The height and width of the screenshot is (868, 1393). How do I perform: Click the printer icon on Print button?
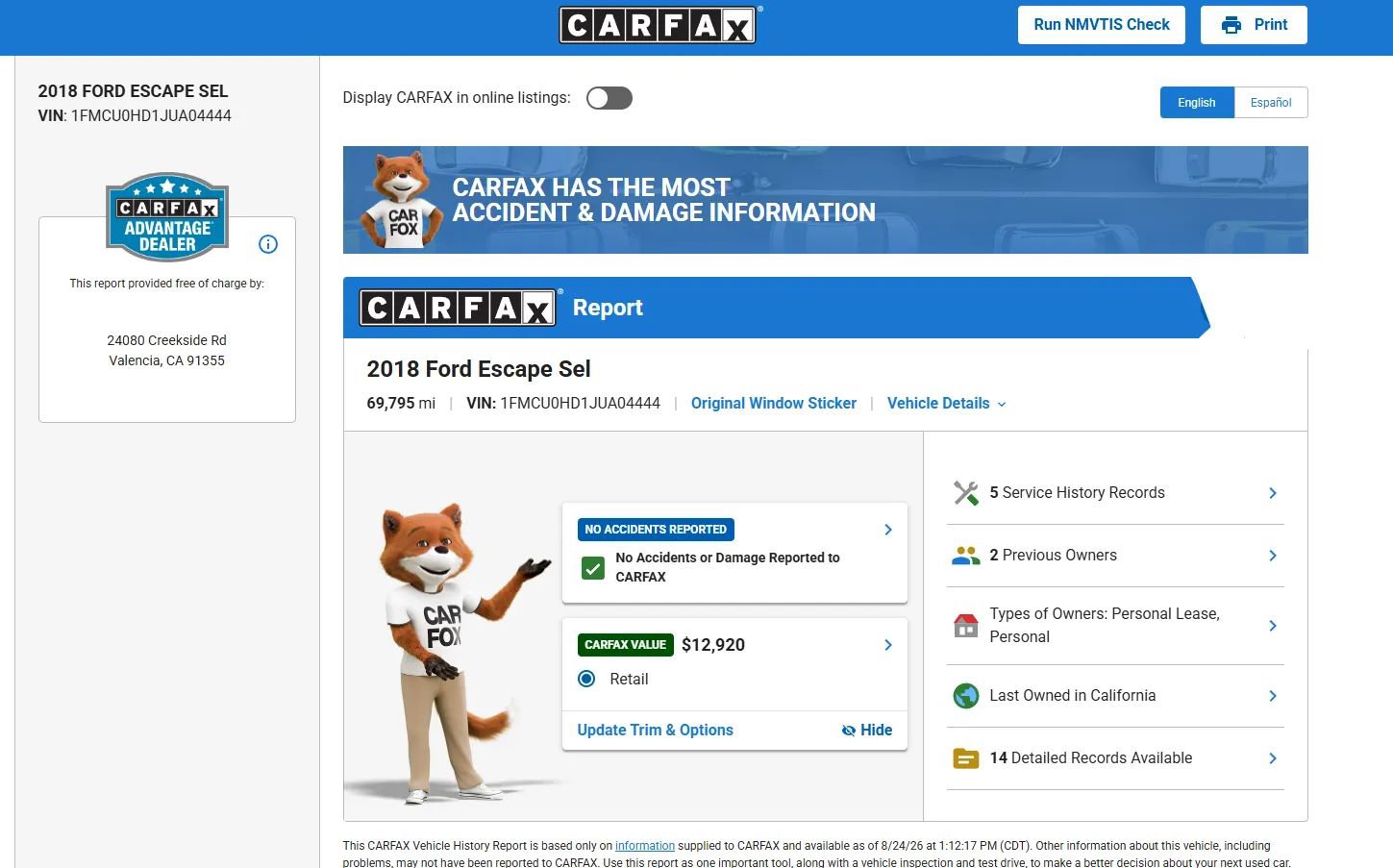pyautogui.click(x=1231, y=25)
